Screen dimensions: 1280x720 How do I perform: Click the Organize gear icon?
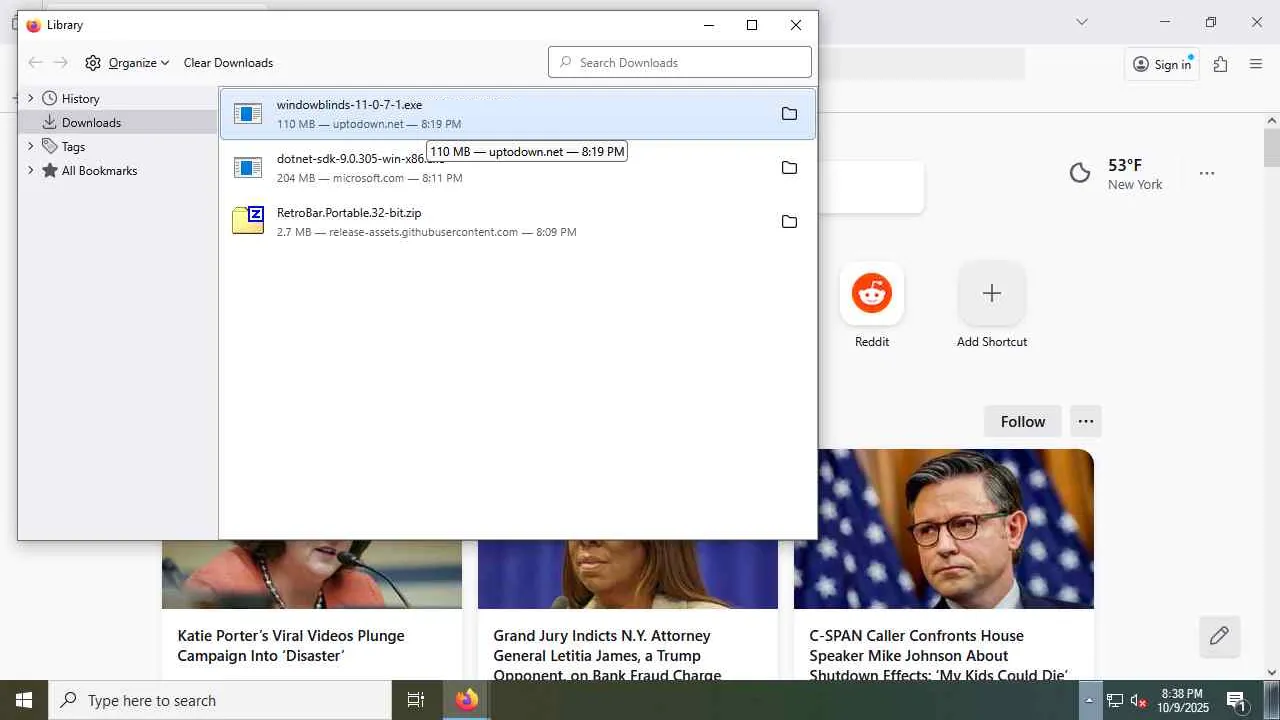93,63
